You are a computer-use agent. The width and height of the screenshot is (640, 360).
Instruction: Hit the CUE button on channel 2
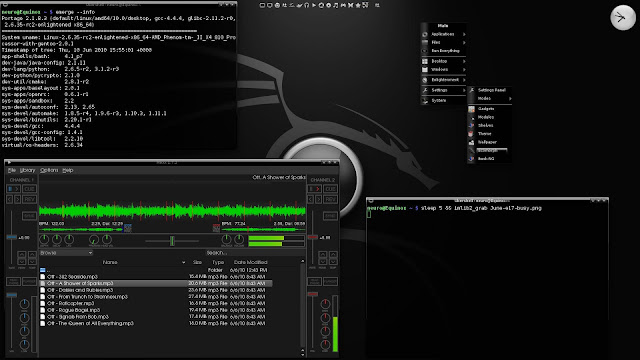coord(330,189)
